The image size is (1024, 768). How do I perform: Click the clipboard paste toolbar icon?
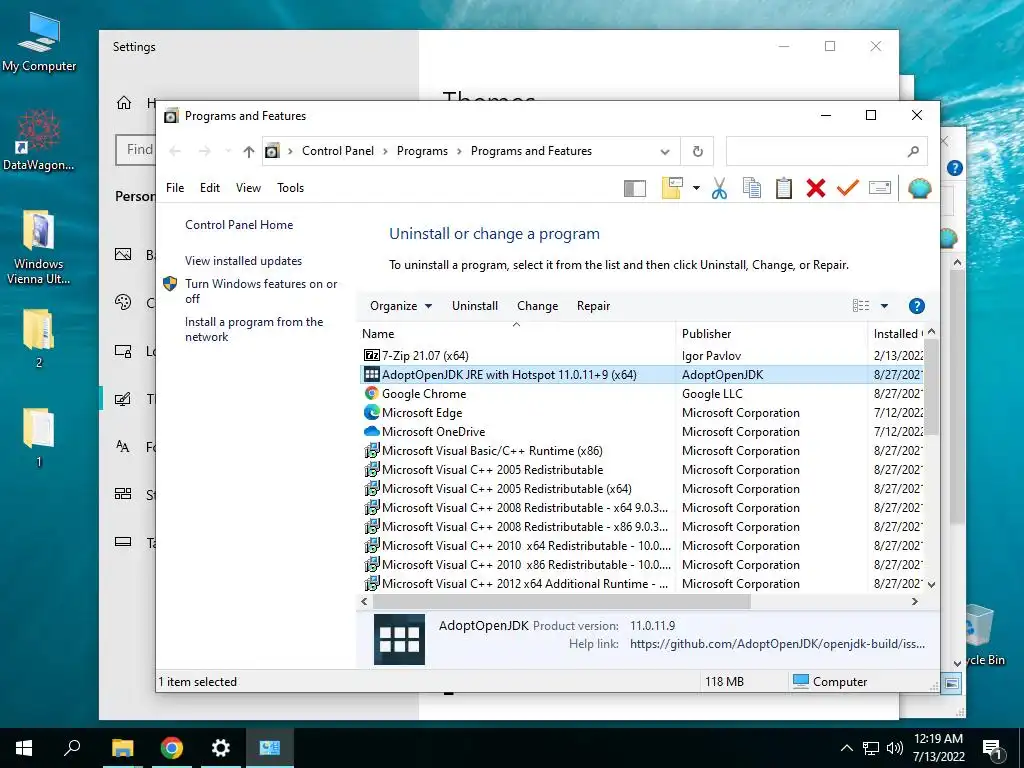(784, 188)
